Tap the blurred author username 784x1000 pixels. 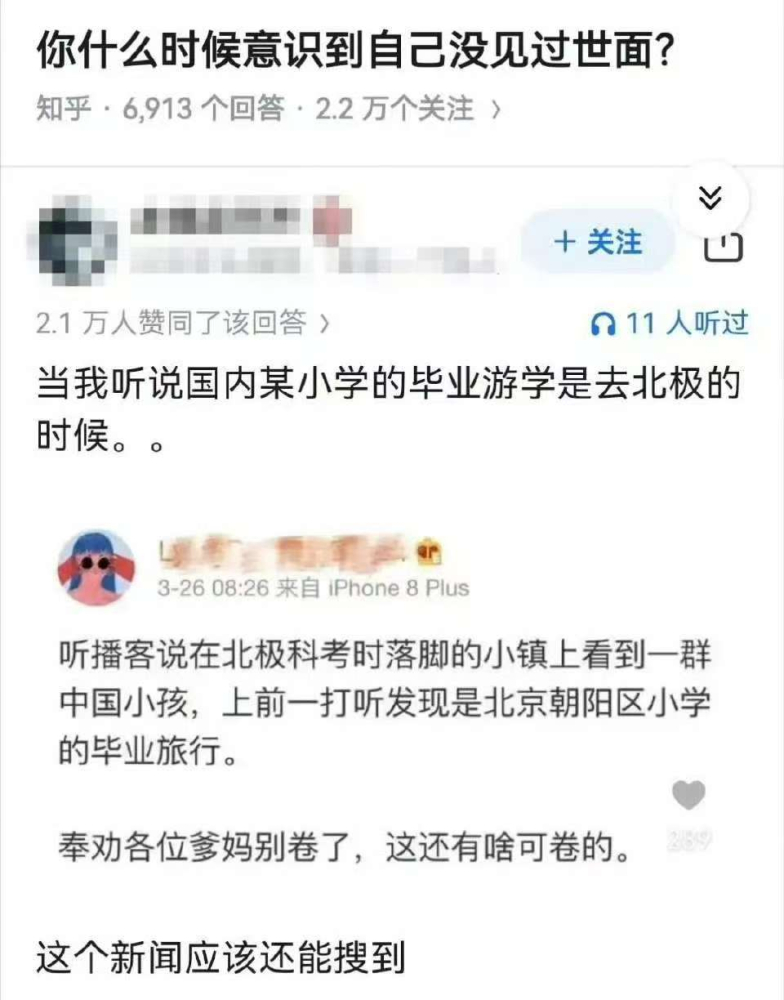pyautogui.click(x=217, y=221)
